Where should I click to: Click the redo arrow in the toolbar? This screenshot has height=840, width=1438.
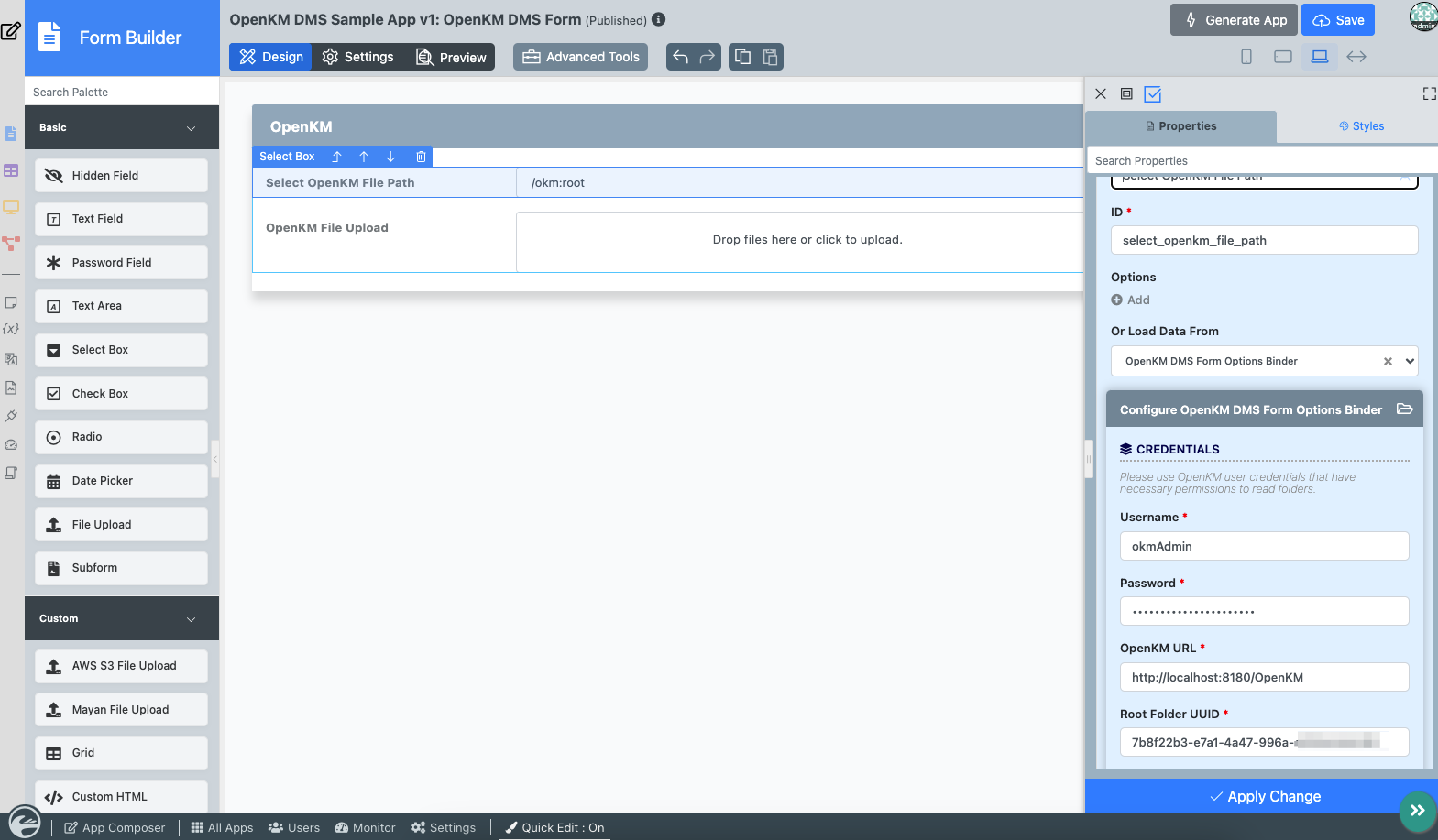pos(708,57)
